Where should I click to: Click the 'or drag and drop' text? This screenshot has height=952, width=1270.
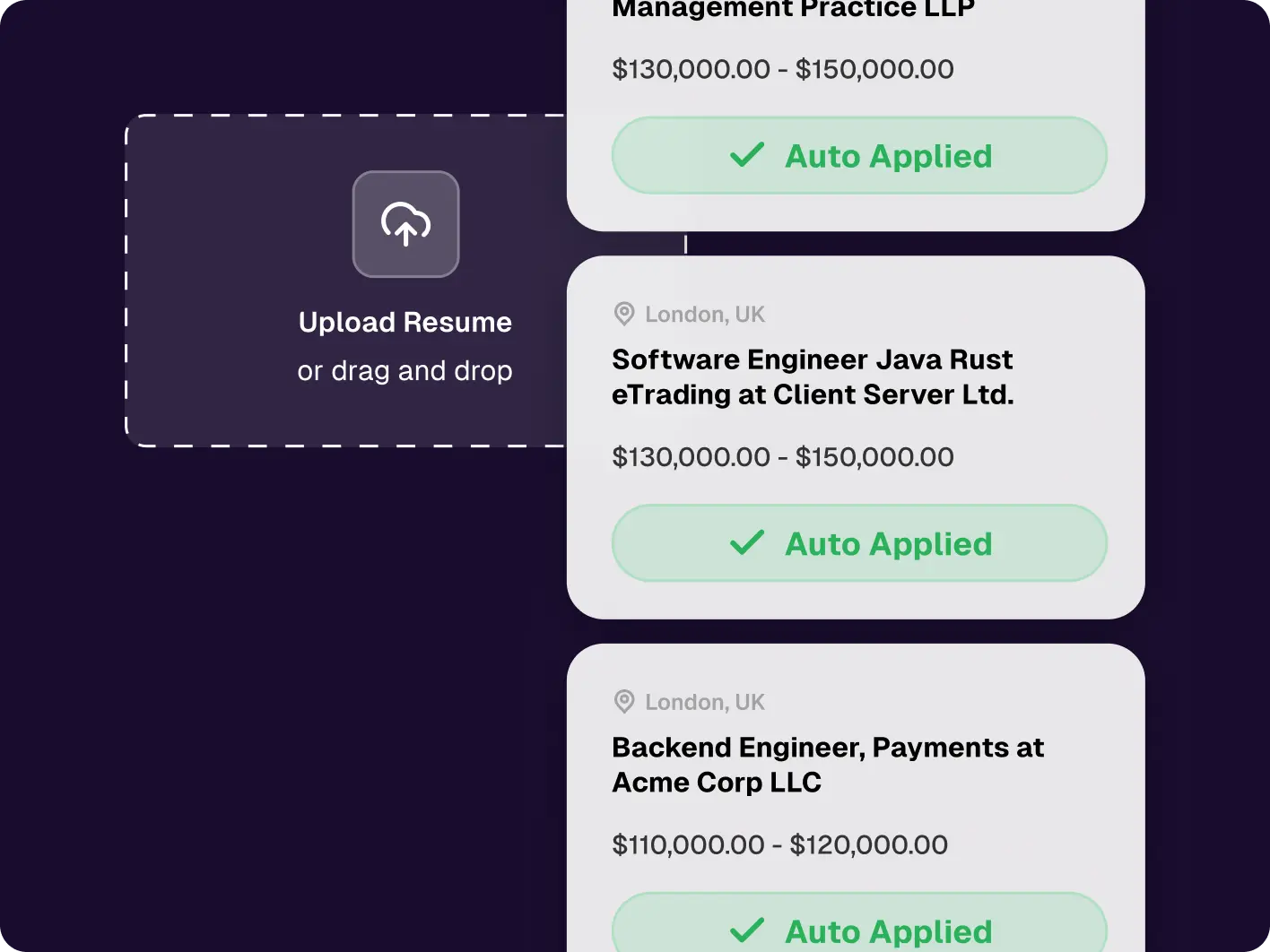405,370
